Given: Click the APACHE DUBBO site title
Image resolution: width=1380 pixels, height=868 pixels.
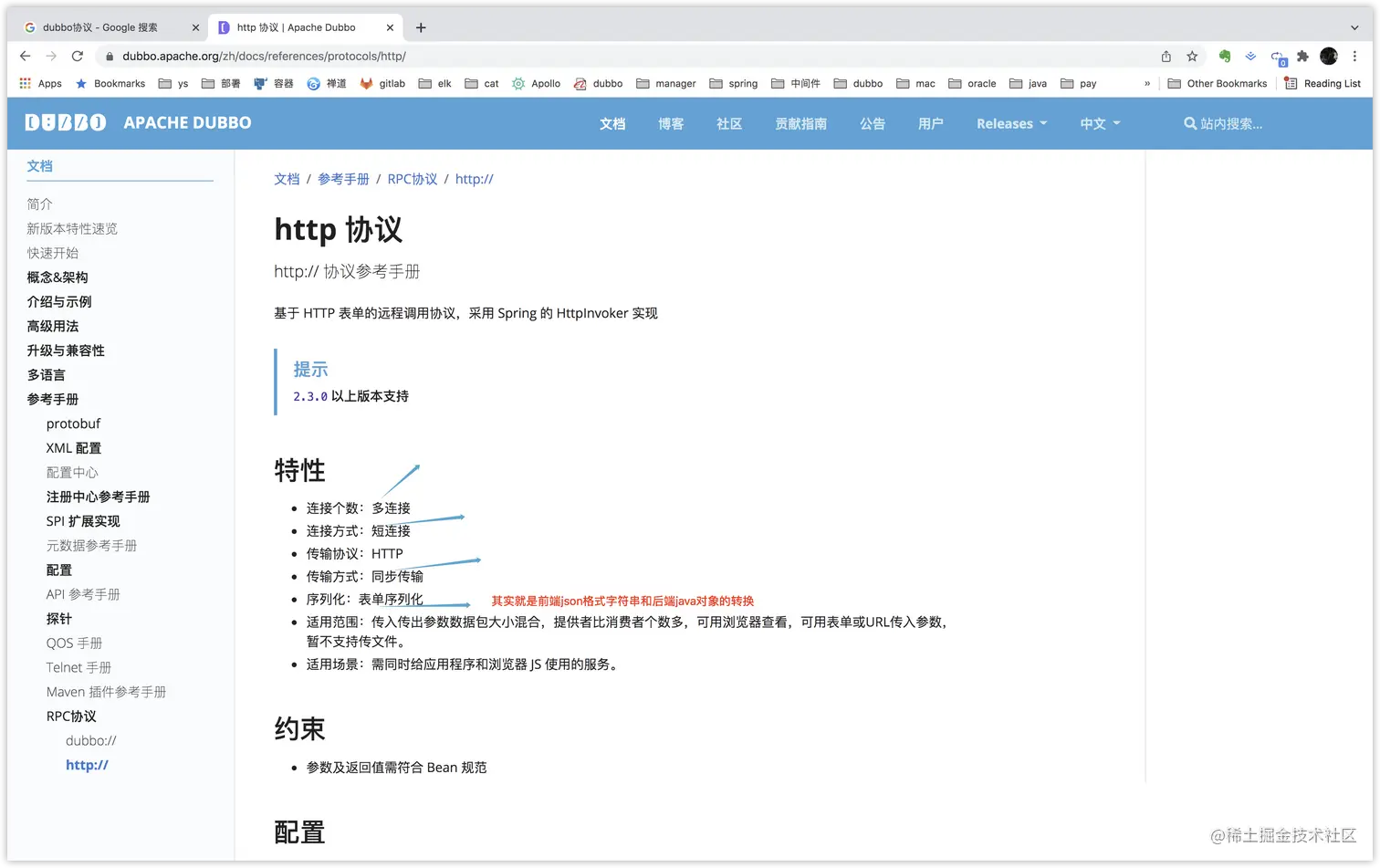Looking at the screenshot, I should click(x=187, y=122).
